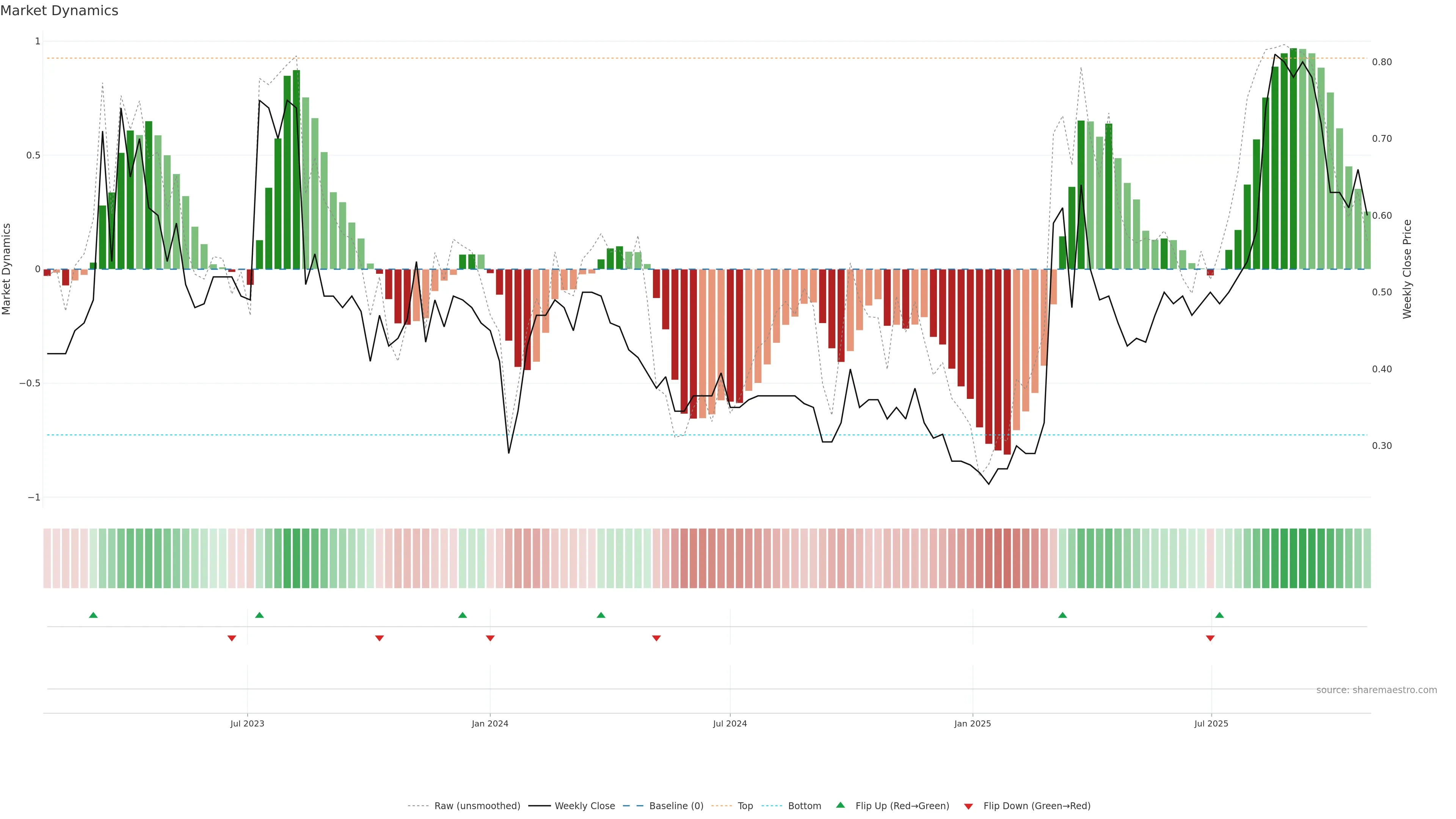
Task: Click the green flip-up marker left of Jan 2024
Action: click(462, 615)
